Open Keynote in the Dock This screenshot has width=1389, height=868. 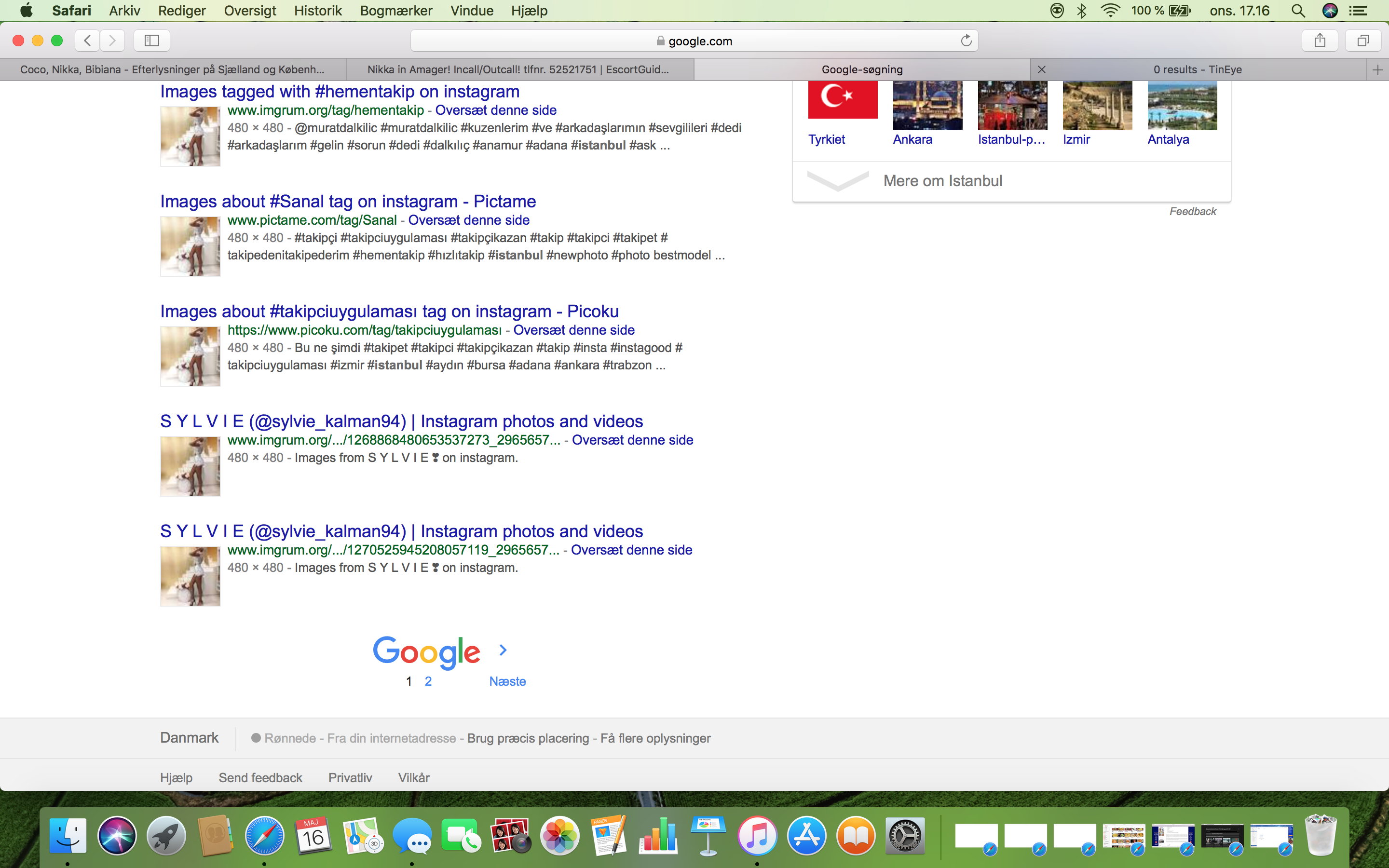coord(708,835)
